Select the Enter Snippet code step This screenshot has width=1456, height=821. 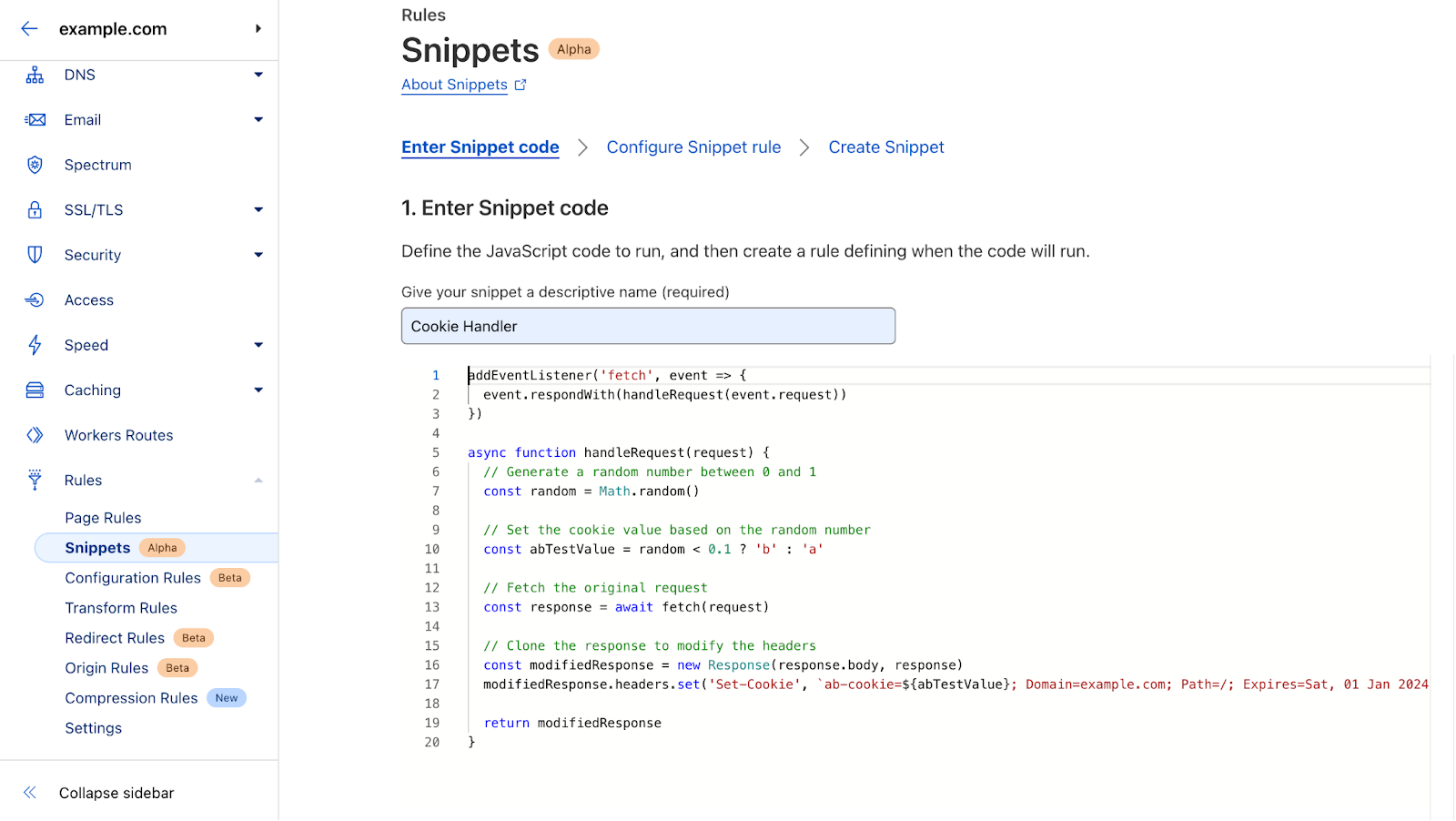pyautogui.click(x=480, y=147)
